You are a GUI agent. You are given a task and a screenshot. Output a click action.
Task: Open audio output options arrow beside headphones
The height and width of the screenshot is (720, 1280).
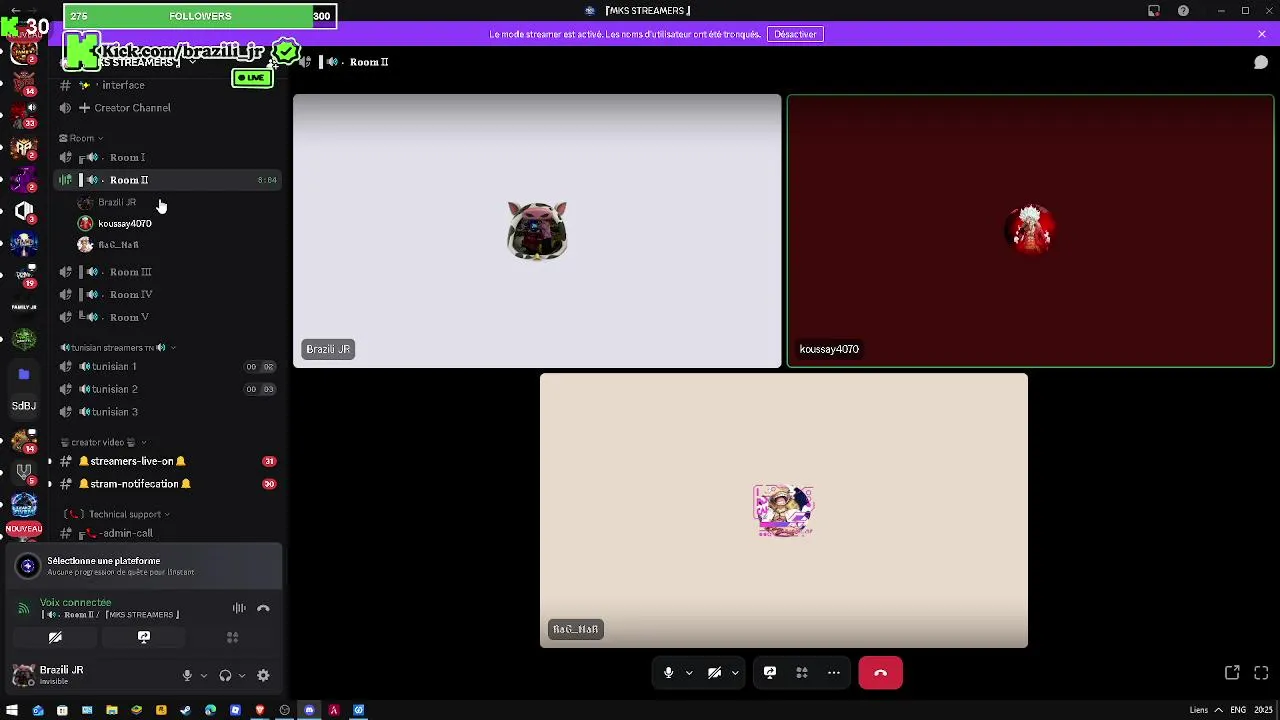pos(241,676)
